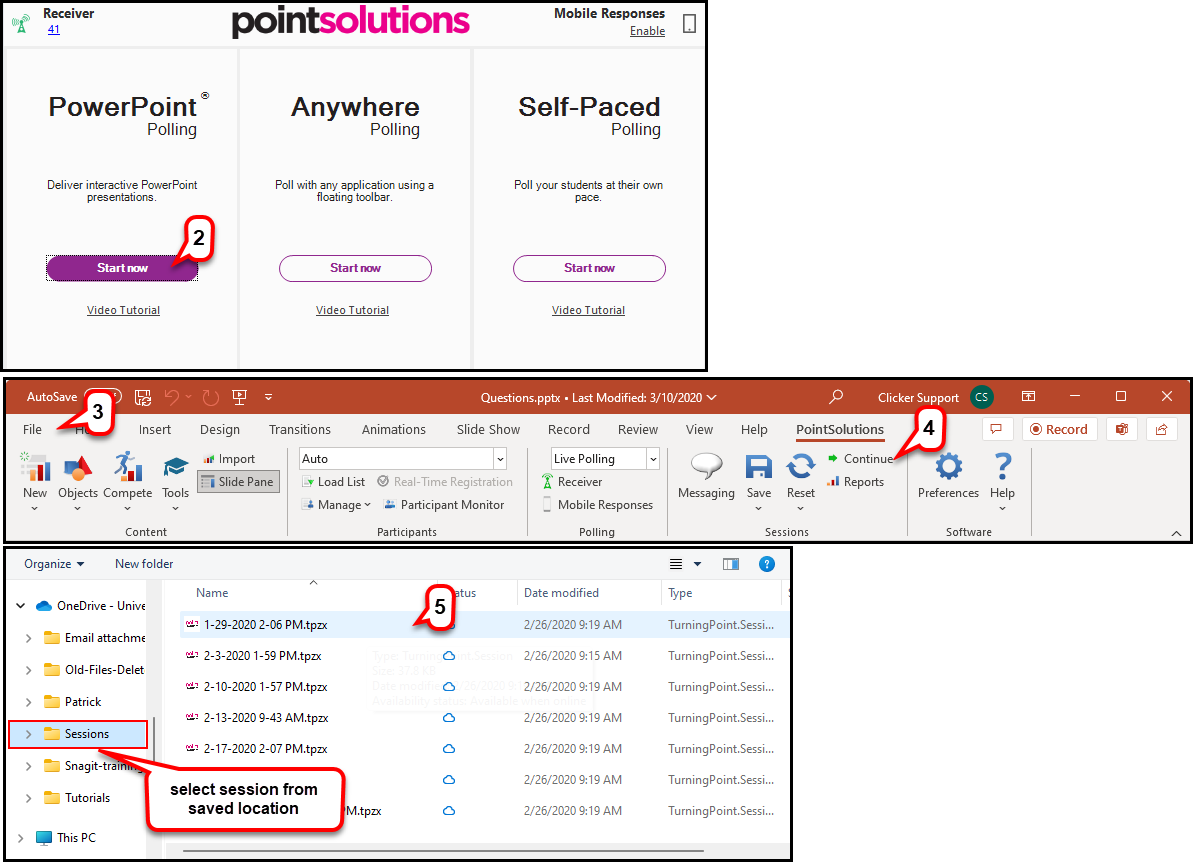Screen dimensions: 1193x862
Task: Click the file dialog blue help icon
Action: [x=767, y=564]
